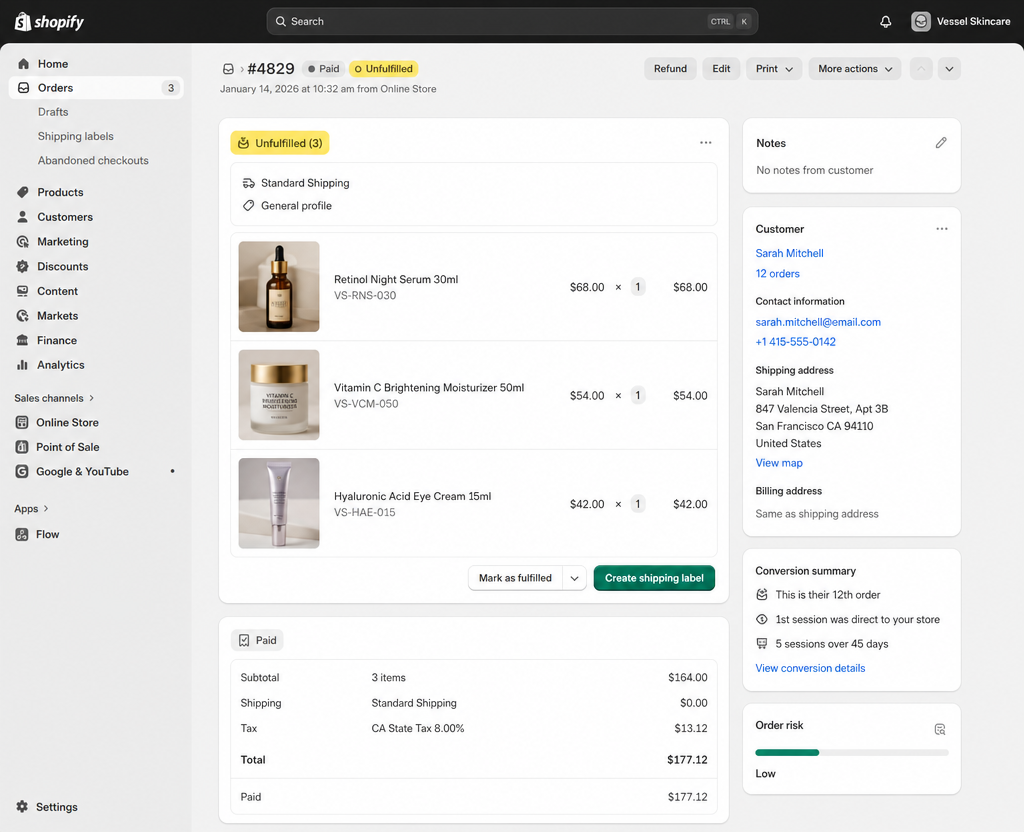This screenshot has height=832, width=1024.
Task: Click the Standard Shipping truck icon
Action: pos(248,183)
